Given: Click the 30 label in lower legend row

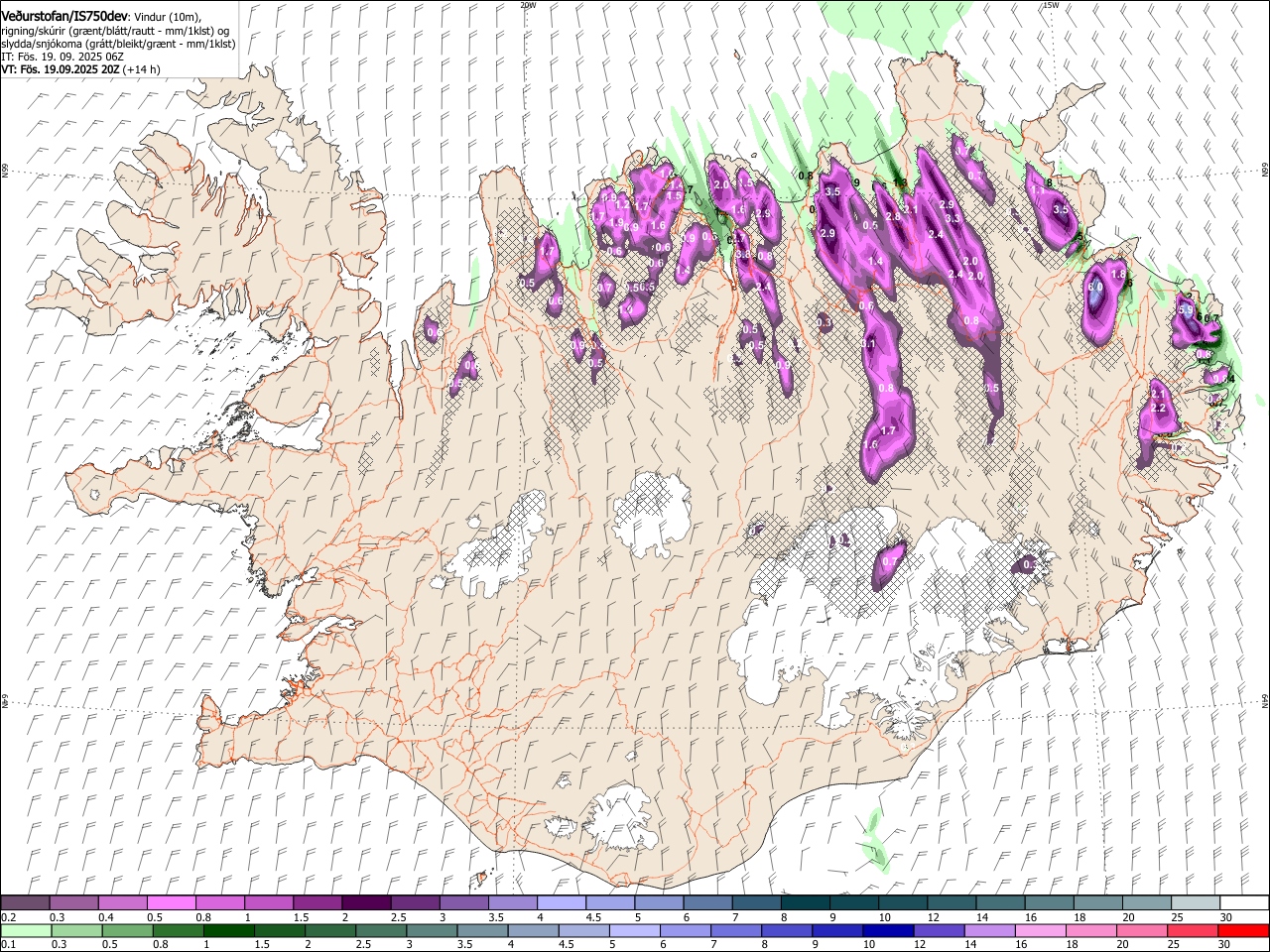Looking at the screenshot, I should pos(1225,945).
